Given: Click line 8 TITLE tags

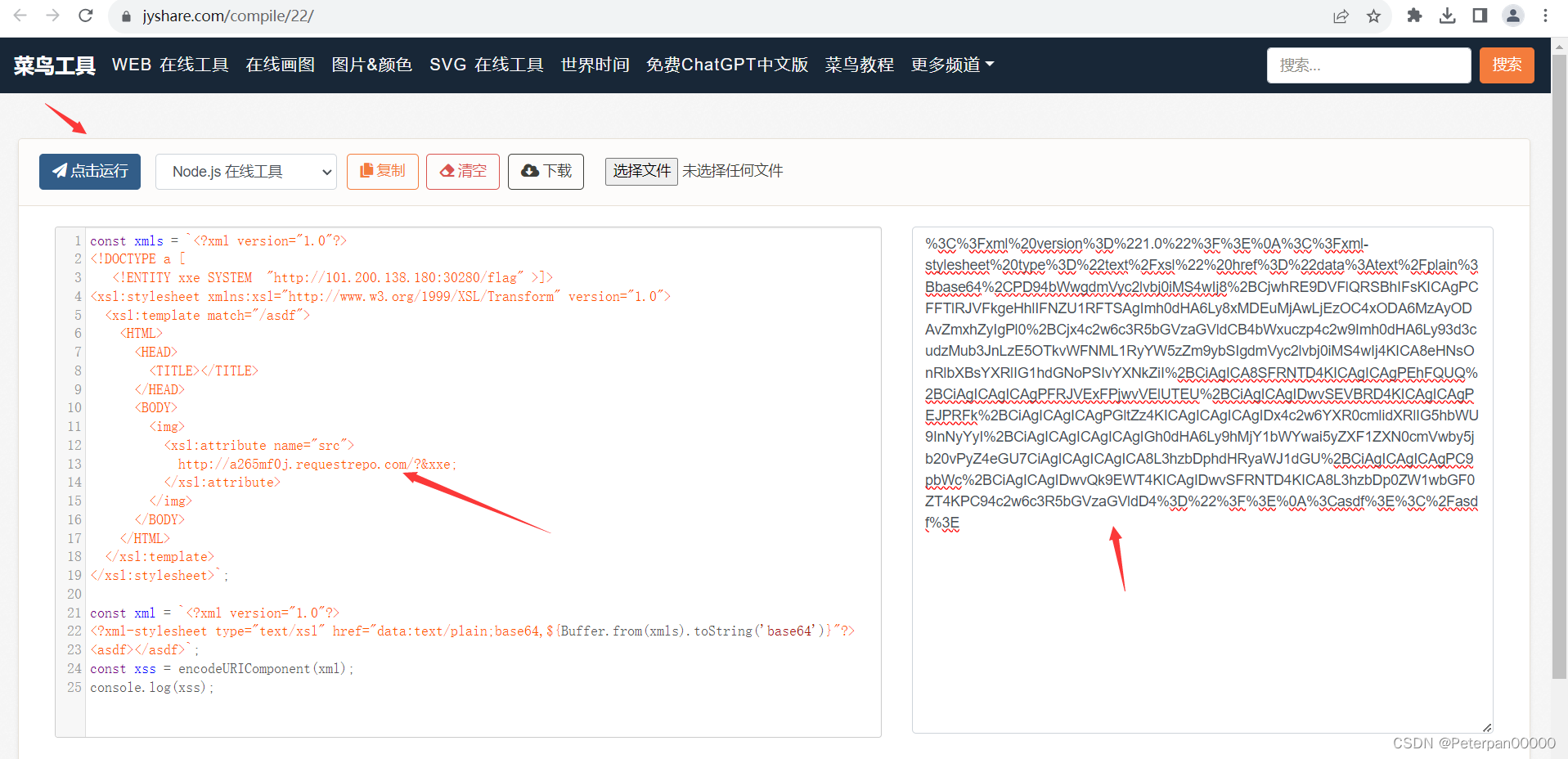Looking at the screenshot, I should point(204,371).
